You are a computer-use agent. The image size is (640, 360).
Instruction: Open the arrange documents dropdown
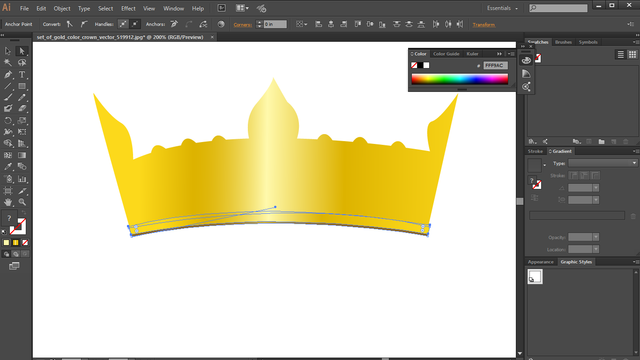coord(242,8)
